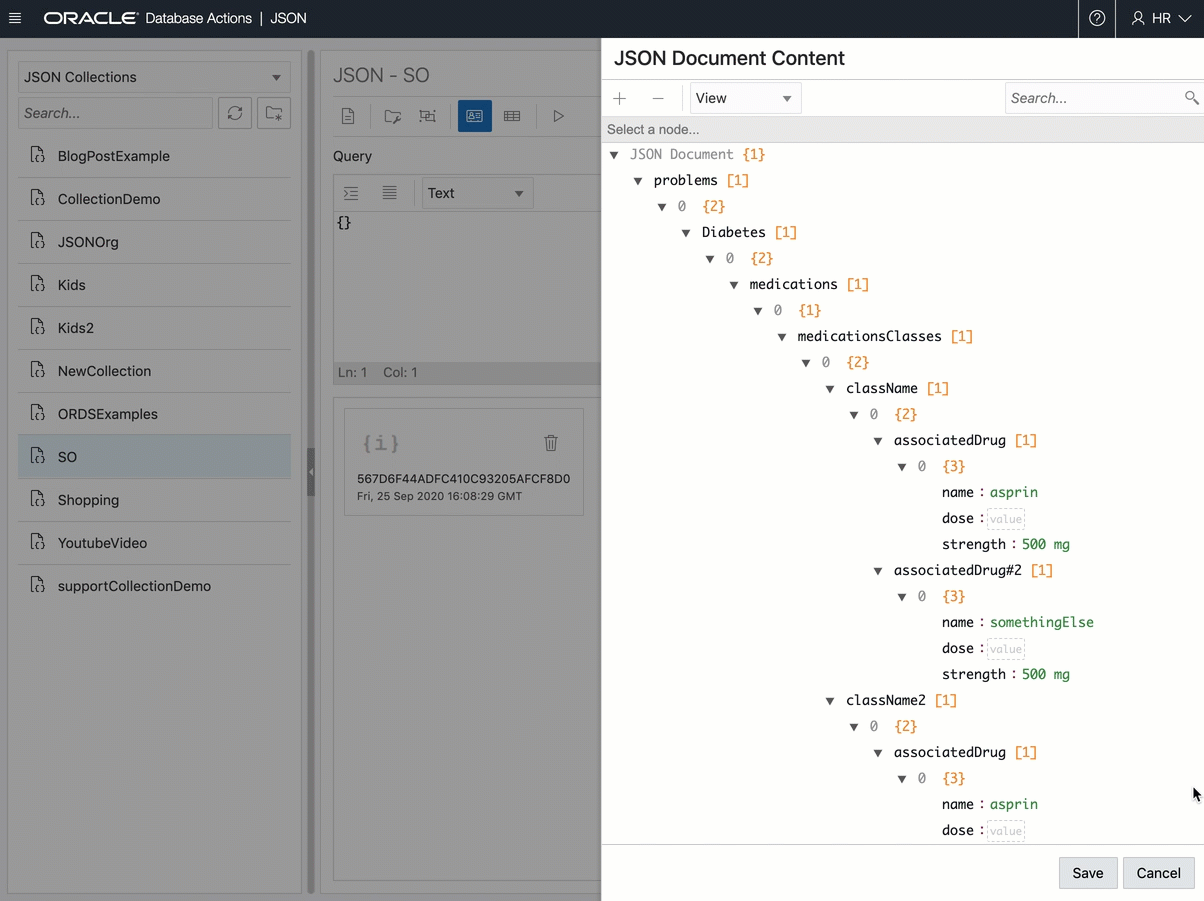
Task: Save the JSON document changes
Action: [1088, 872]
